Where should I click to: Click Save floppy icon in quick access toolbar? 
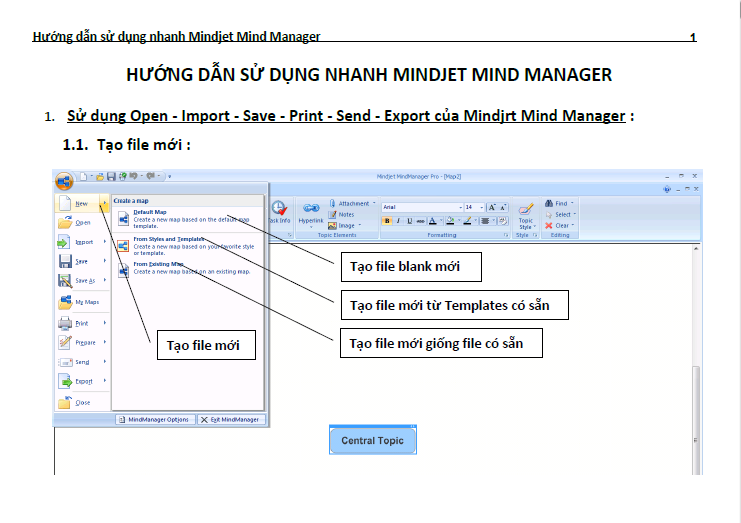click(x=111, y=176)
